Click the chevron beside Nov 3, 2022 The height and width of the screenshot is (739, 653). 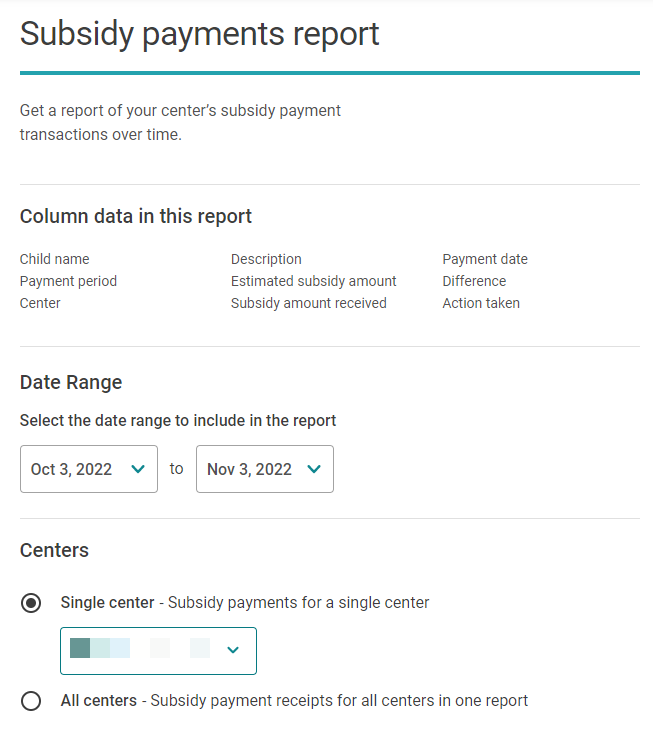[314, 469]
